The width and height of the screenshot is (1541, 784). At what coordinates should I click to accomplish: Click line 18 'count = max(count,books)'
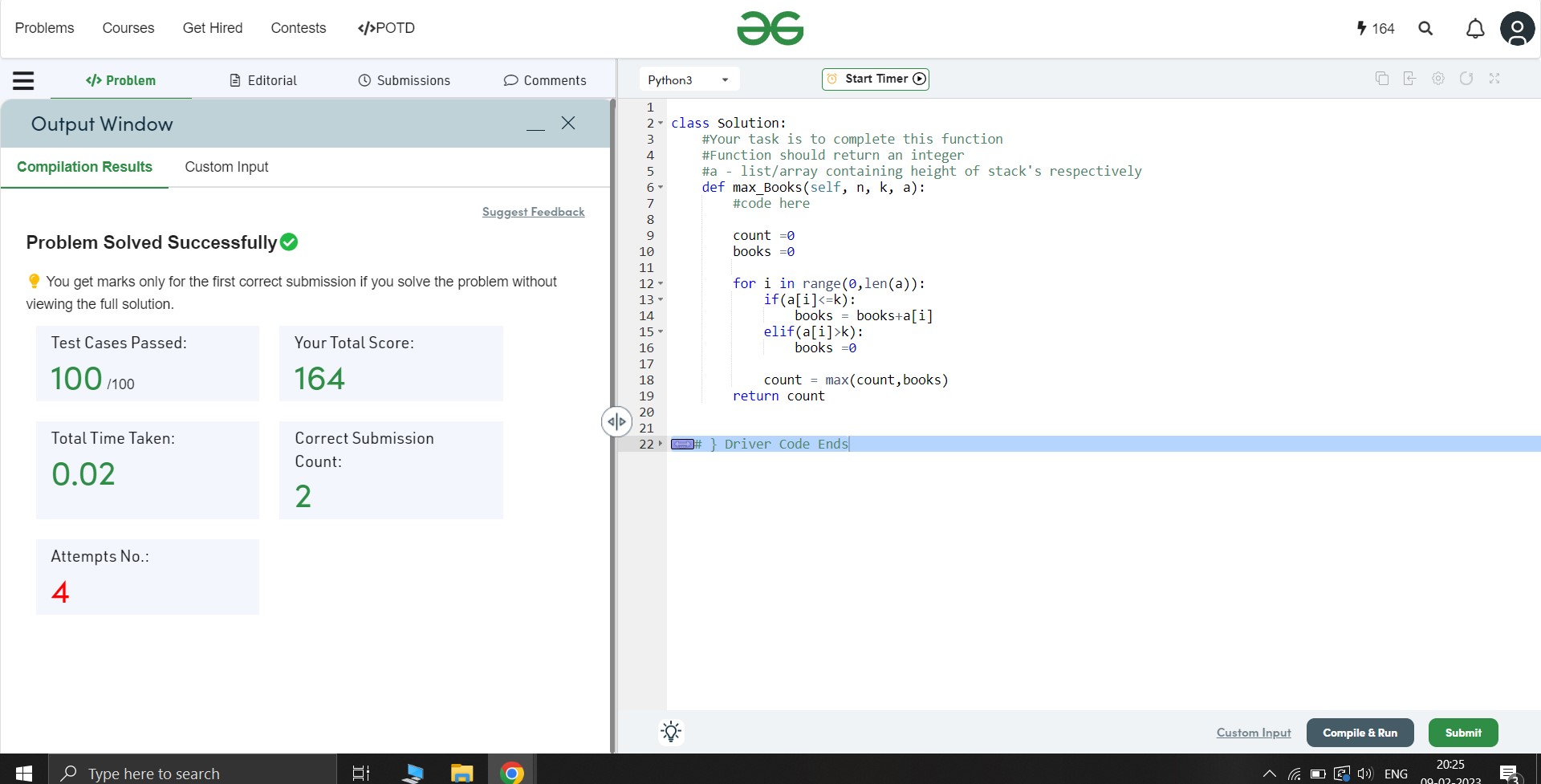pos(856,380)
